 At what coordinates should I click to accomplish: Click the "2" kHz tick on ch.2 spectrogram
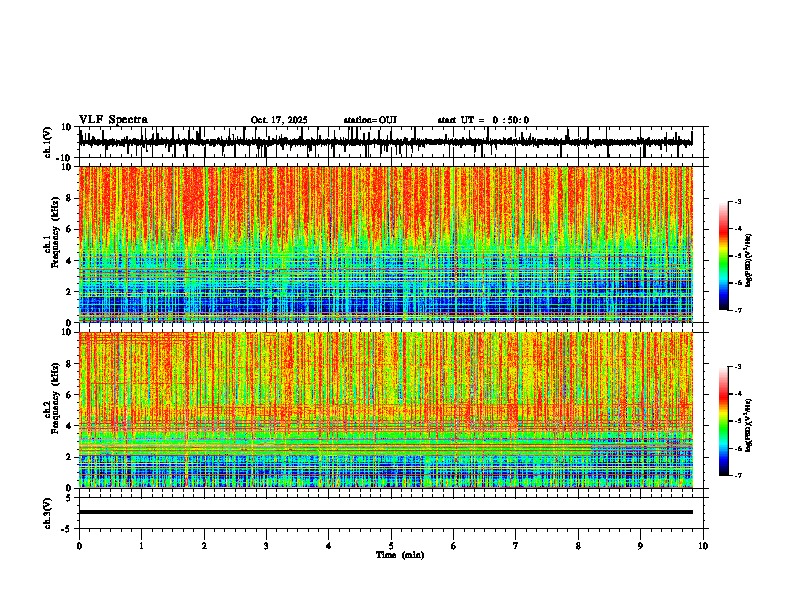(69, 457)
